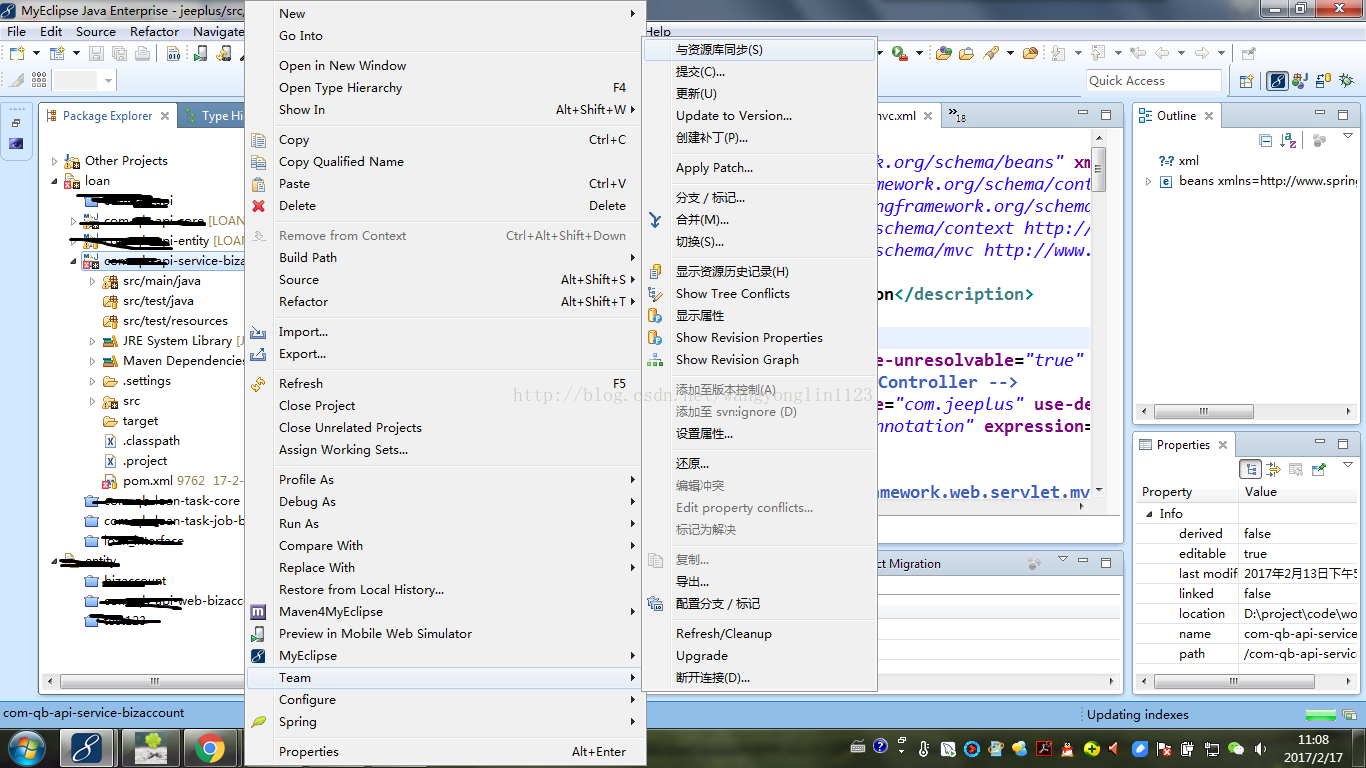Image resolution: width=1366 pixels, height=768 pixels.
Task: Click the Quick Access search field
Action: [1154, 81]
